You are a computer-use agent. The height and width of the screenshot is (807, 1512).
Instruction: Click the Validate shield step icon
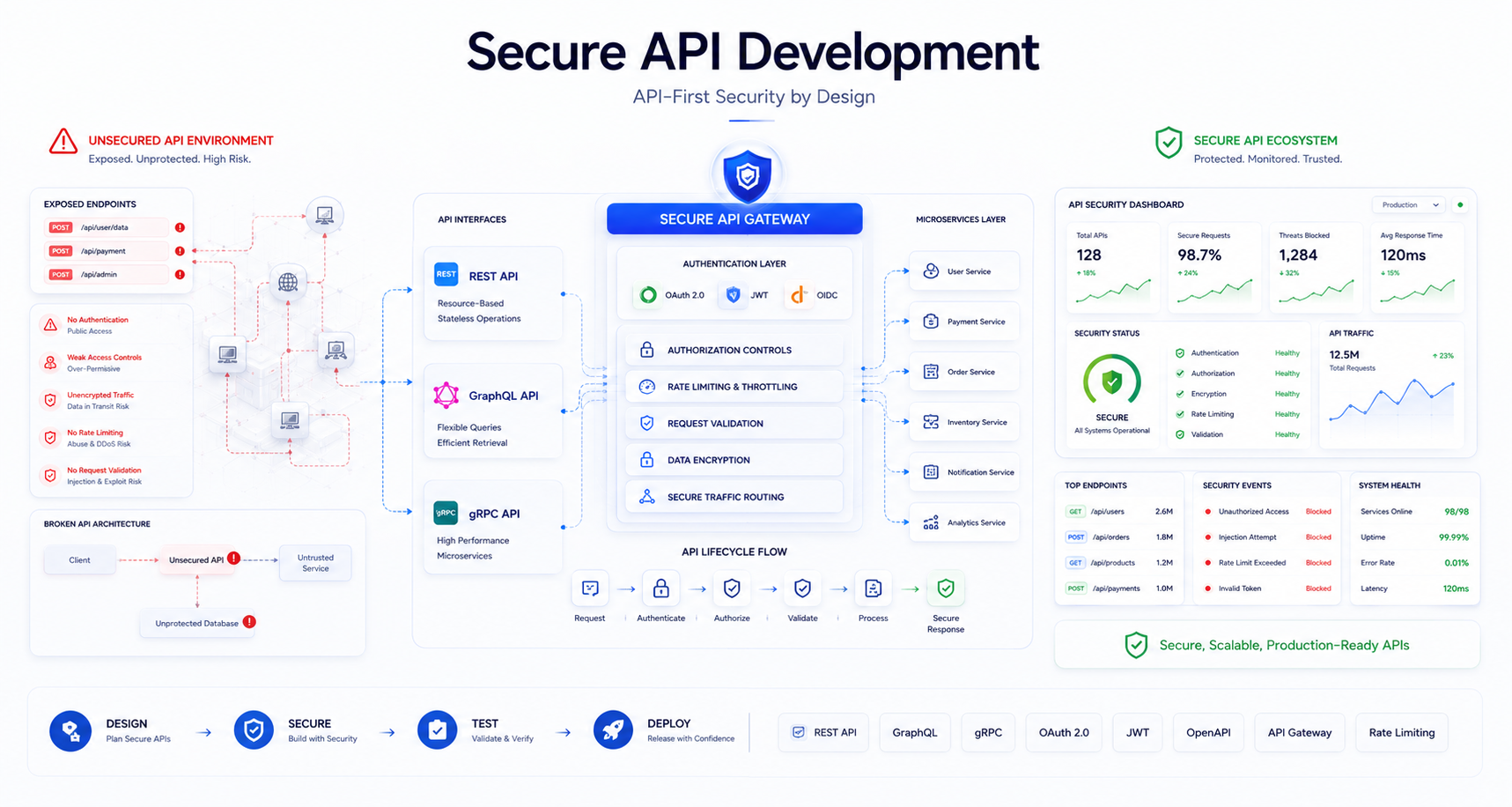click(802, 589)
